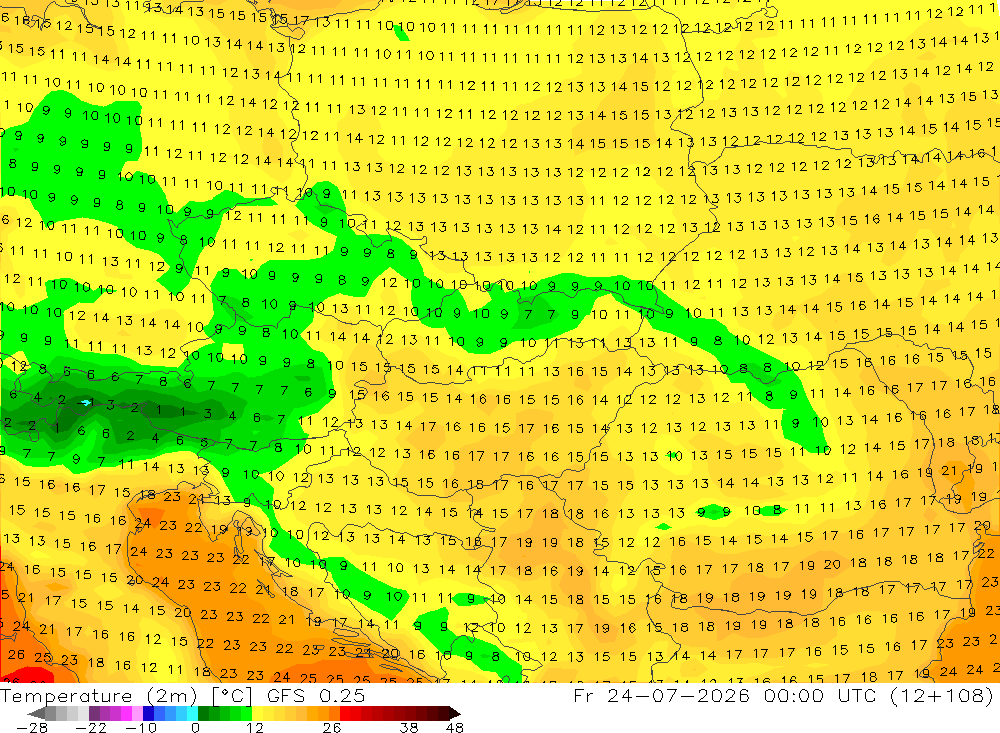Click the "Temperature (2m) [°C]" map title
1000x733 pixels.
tap(126, 696)
